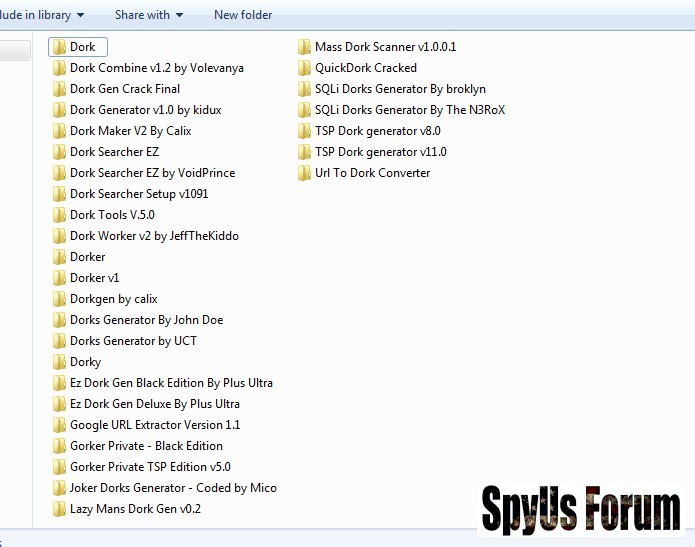Select the QuickDork Cracked folder icon

(304, 68)
